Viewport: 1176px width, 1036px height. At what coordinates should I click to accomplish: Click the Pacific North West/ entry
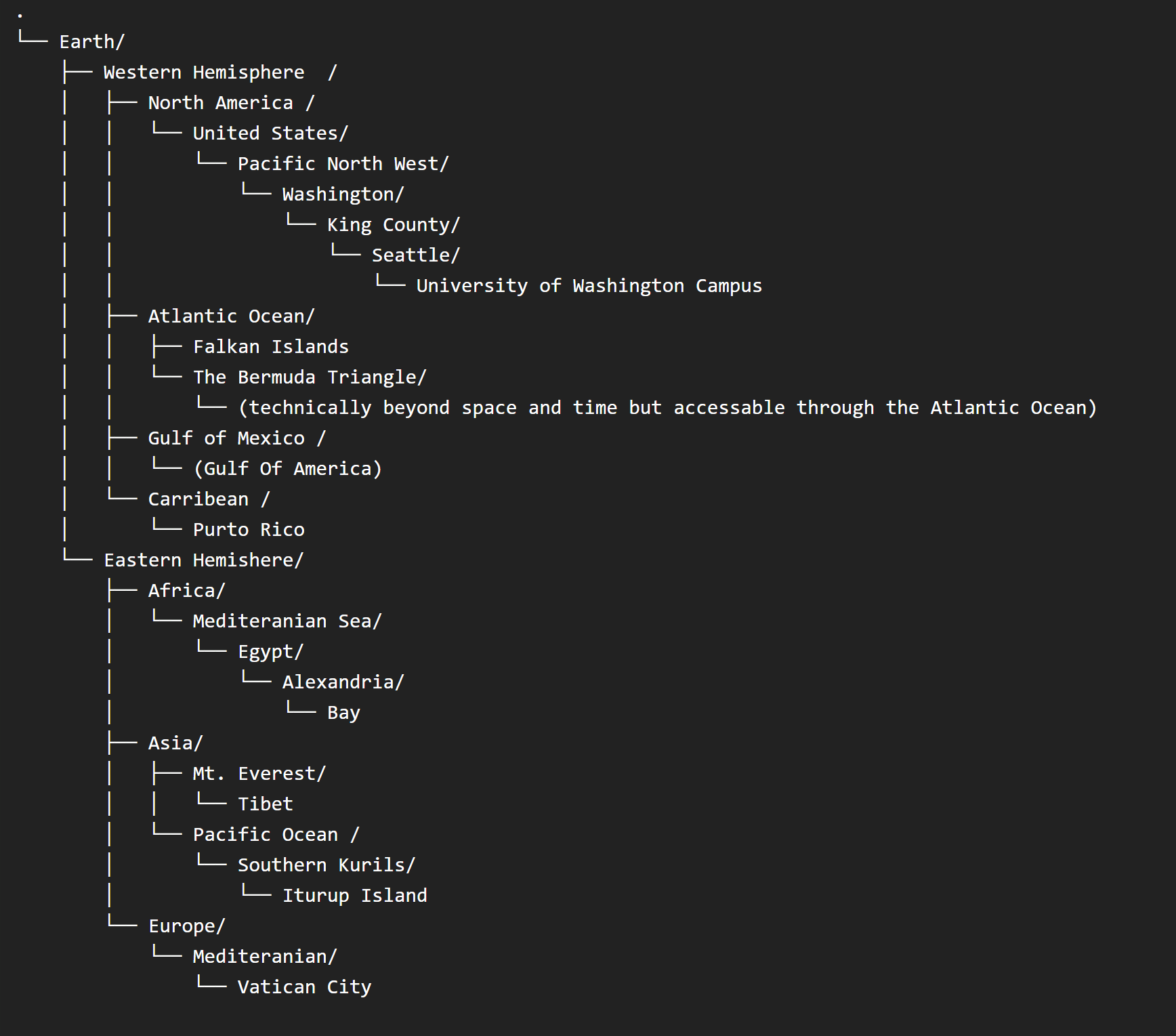click(x=342, y=164)
